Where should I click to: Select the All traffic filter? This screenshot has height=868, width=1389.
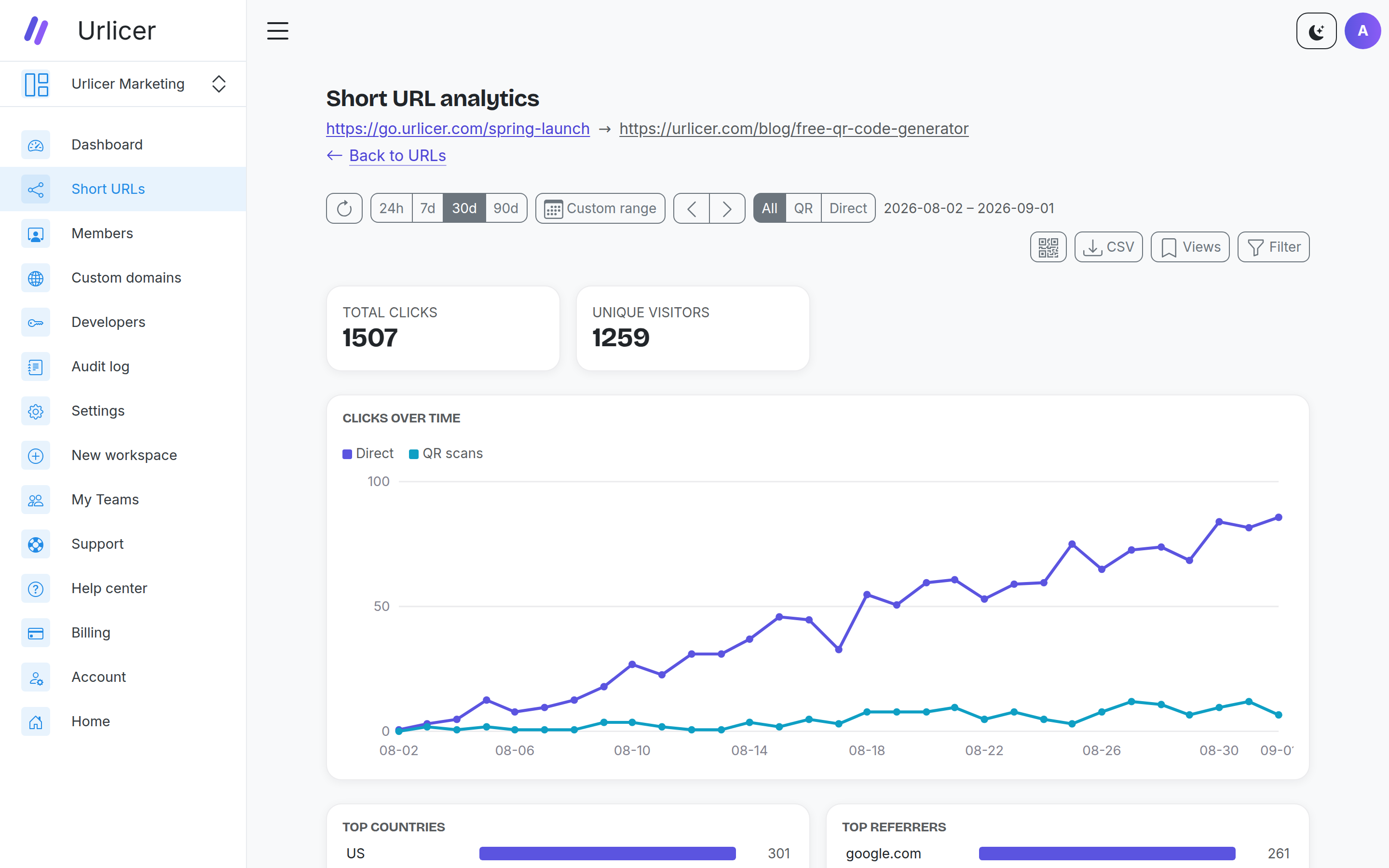pos(769,208)
